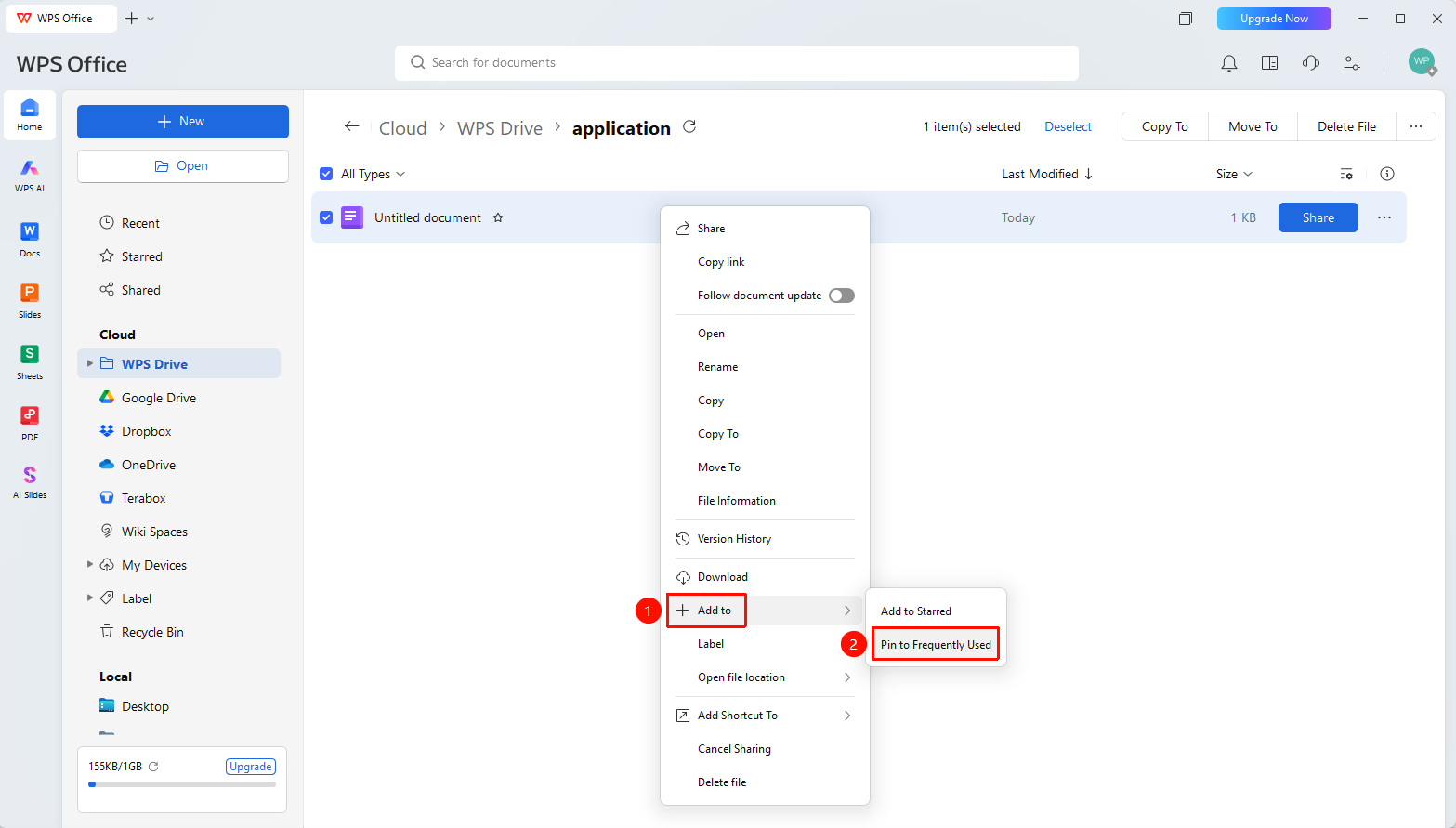Click the storage usage progress bar
1456x828 pixels.
[x=182, y=784]
